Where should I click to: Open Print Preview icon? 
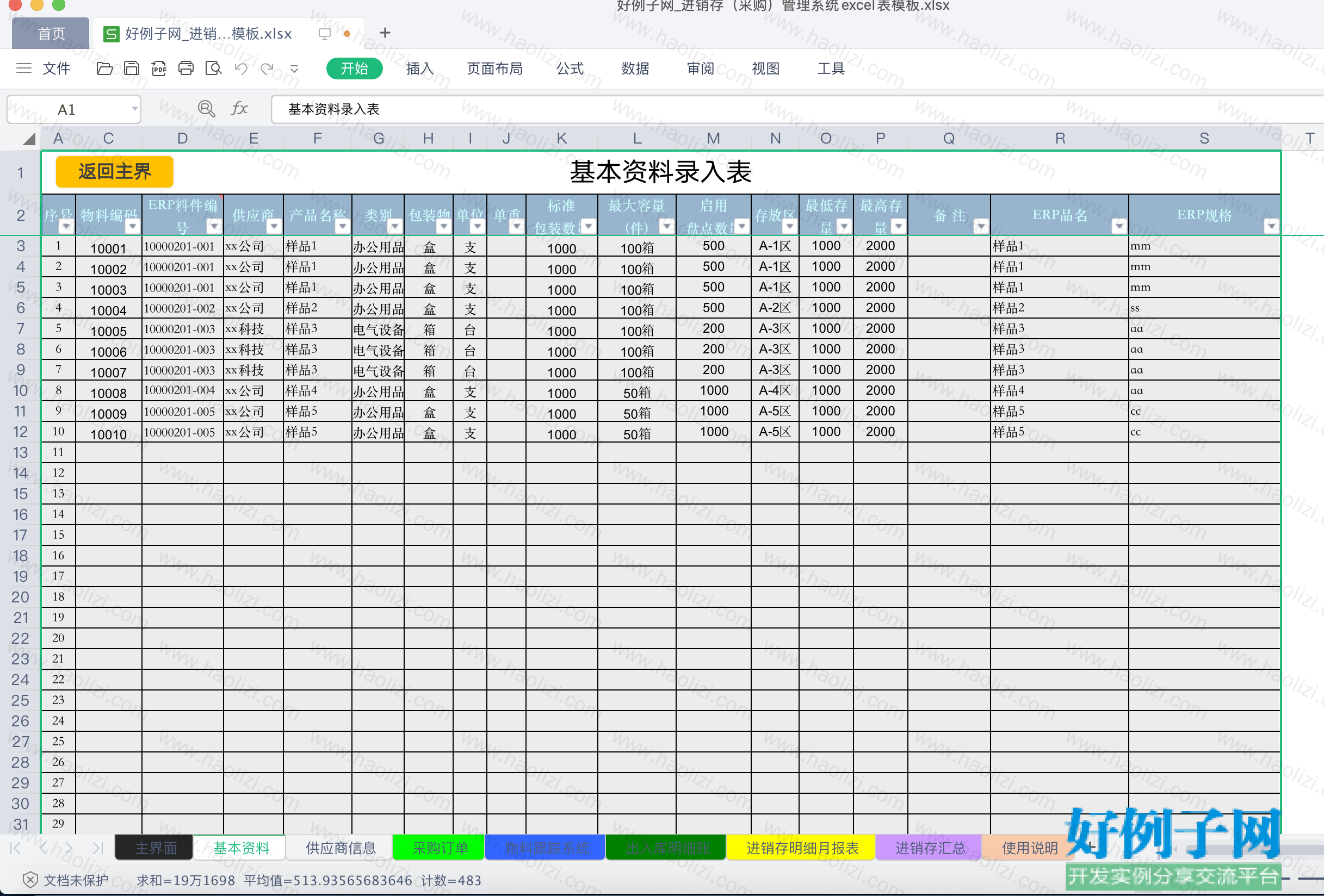click(x=214, y=69)
